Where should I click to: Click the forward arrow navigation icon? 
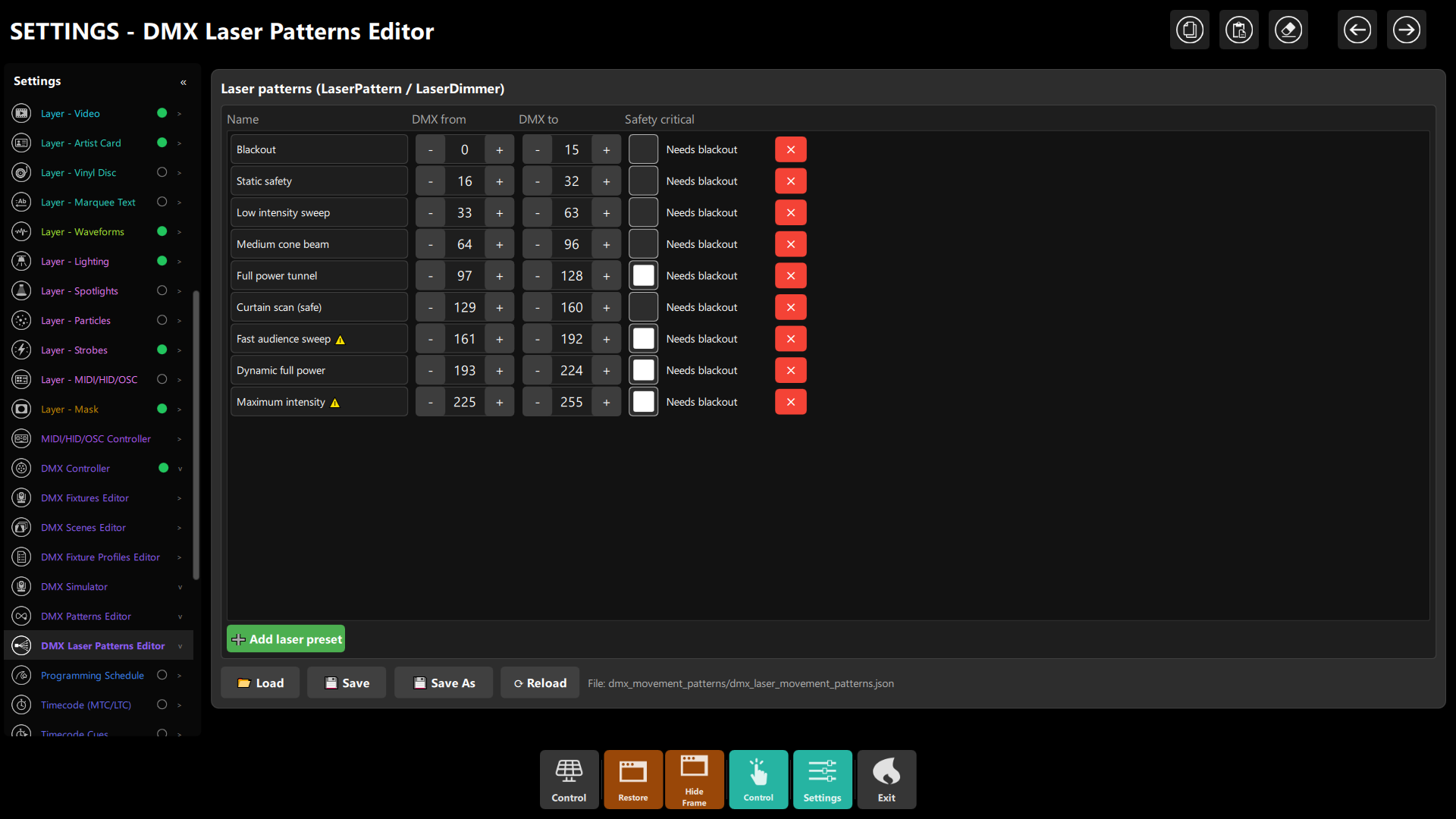(1407, 30)
